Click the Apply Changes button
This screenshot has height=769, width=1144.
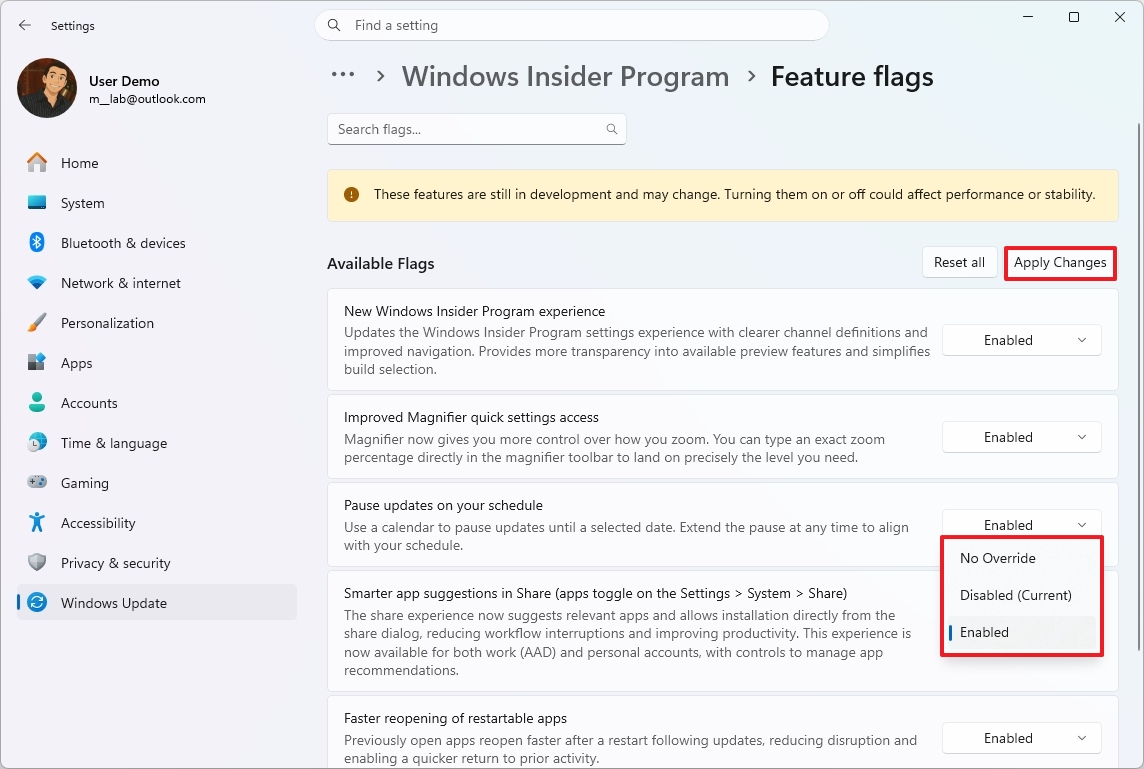1060,263
